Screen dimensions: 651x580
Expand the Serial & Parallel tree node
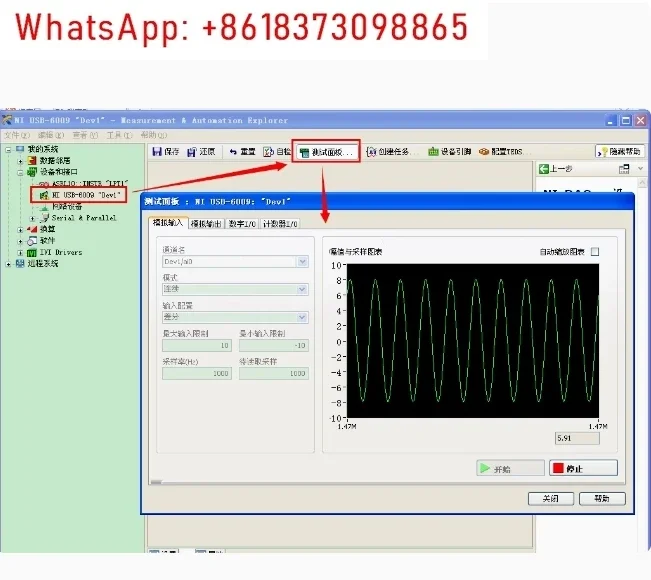[32, 218]
